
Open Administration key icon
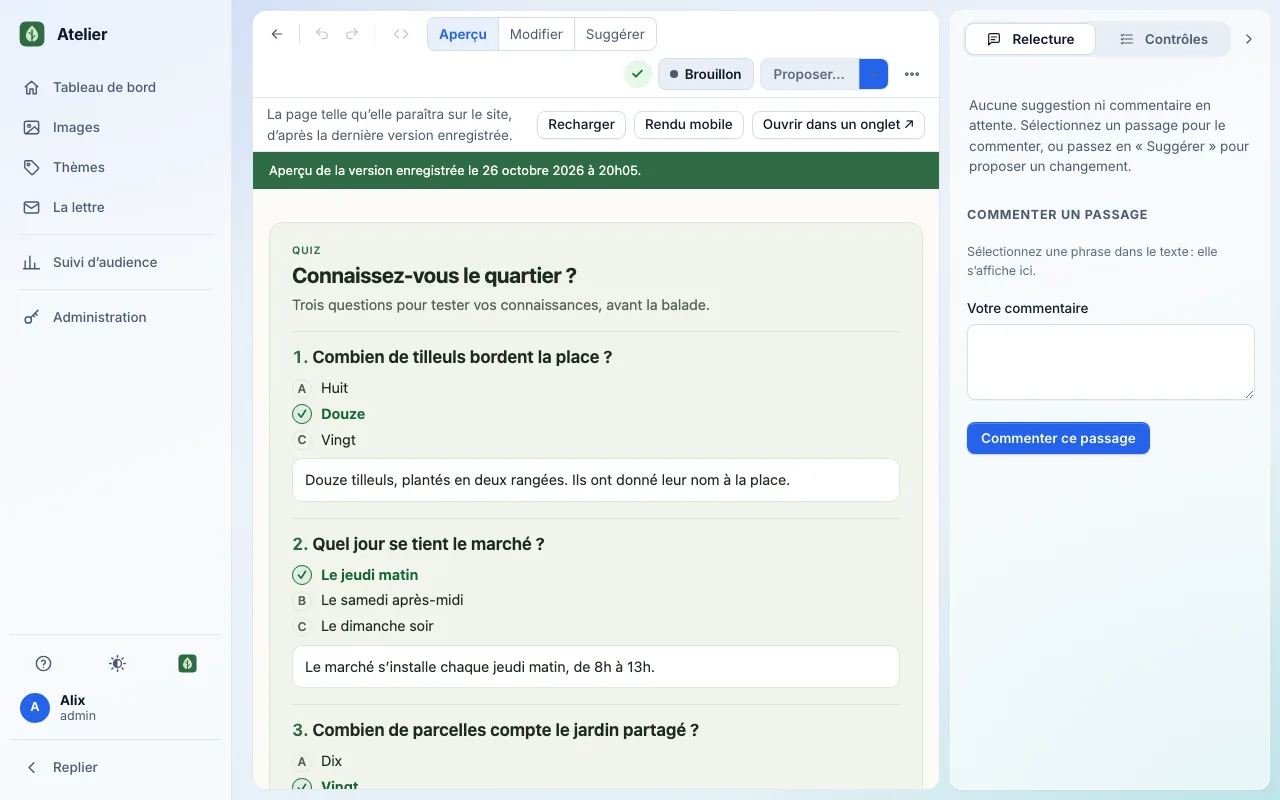coord(32,317)
